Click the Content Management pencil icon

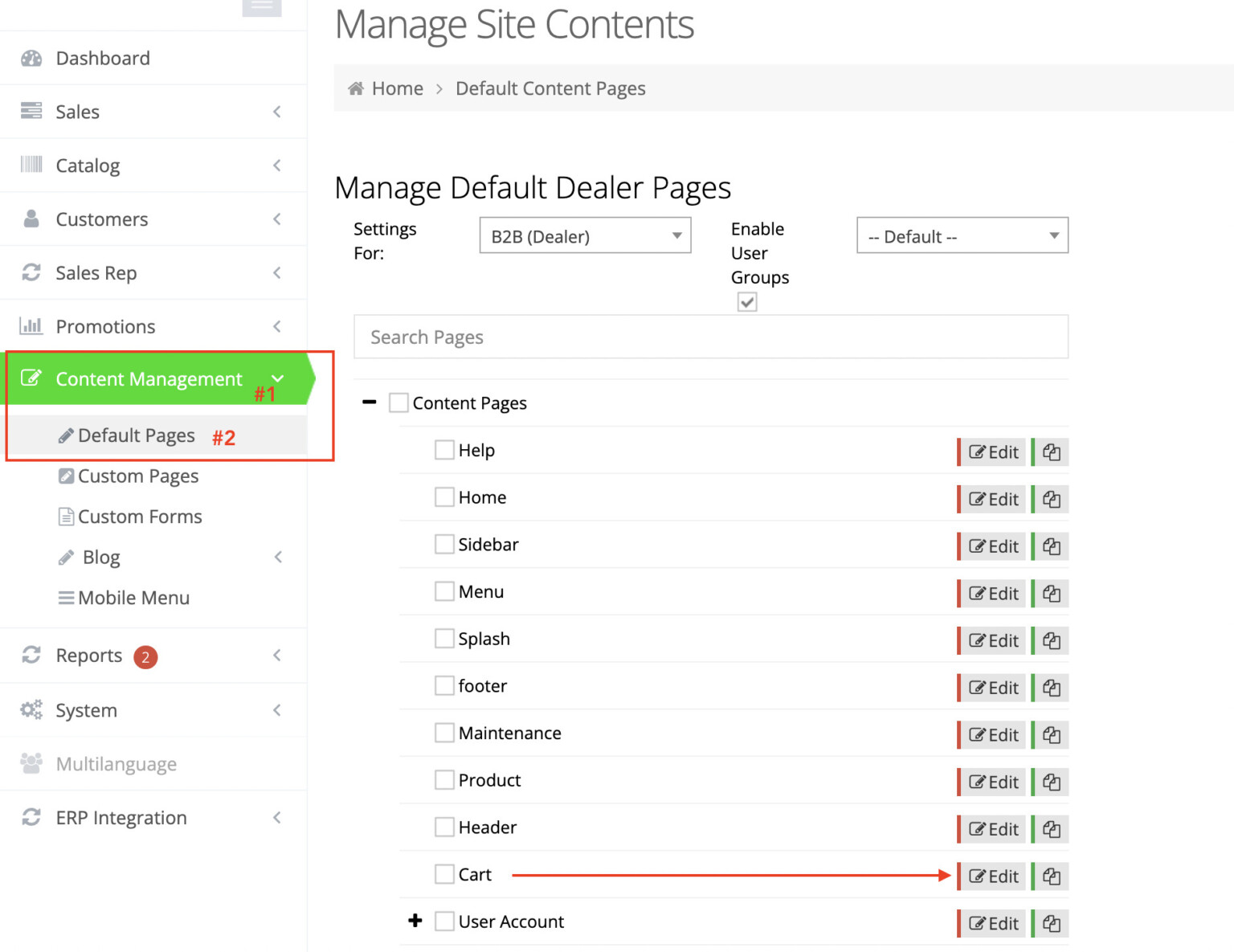click(32, 378)
